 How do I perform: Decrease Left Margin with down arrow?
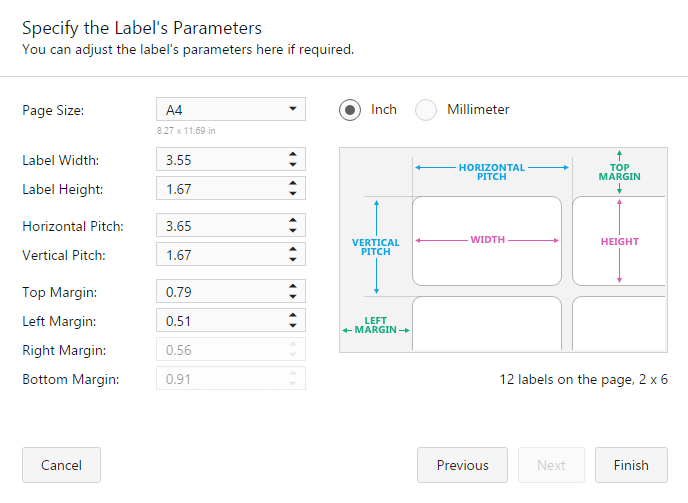292,326
